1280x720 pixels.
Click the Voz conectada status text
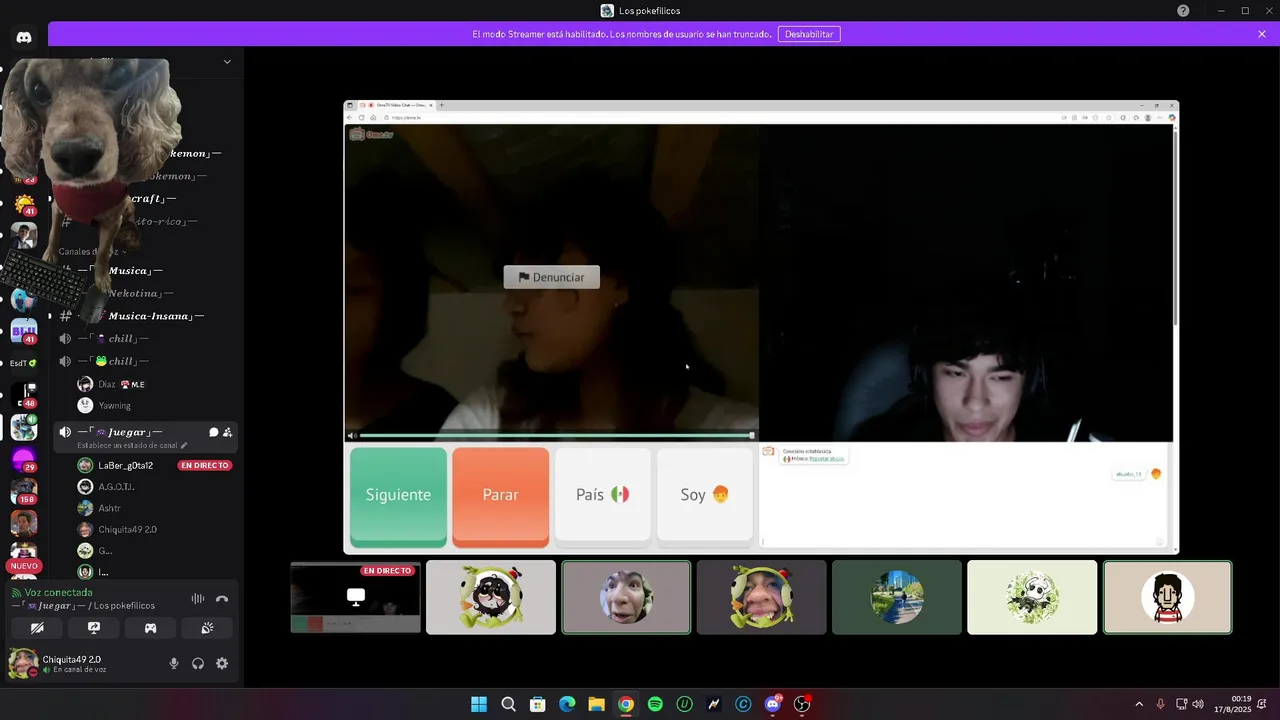point(58,592)
